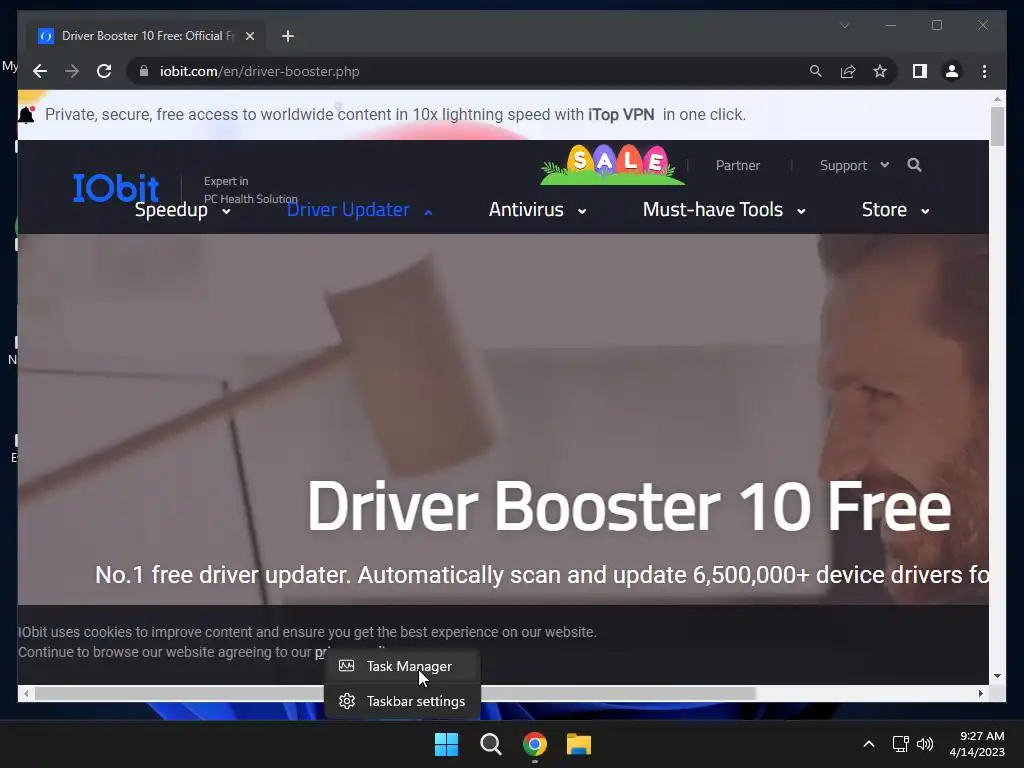Click the page scroll-down arrow
This screenshot has height=768, width=1024.
[x=997, y=676]
